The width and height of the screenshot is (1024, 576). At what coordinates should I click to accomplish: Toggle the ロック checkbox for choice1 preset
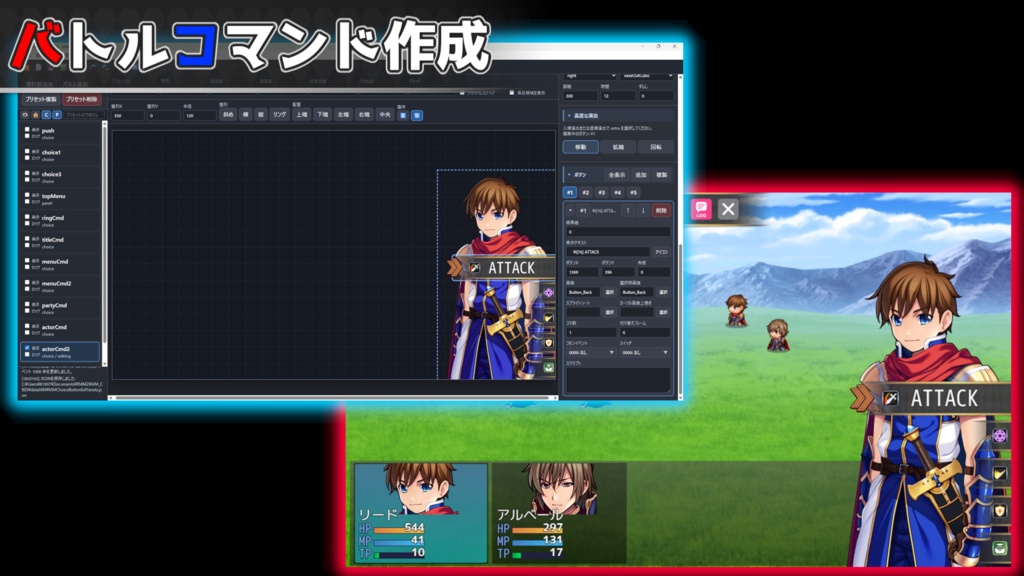point(27,157)
